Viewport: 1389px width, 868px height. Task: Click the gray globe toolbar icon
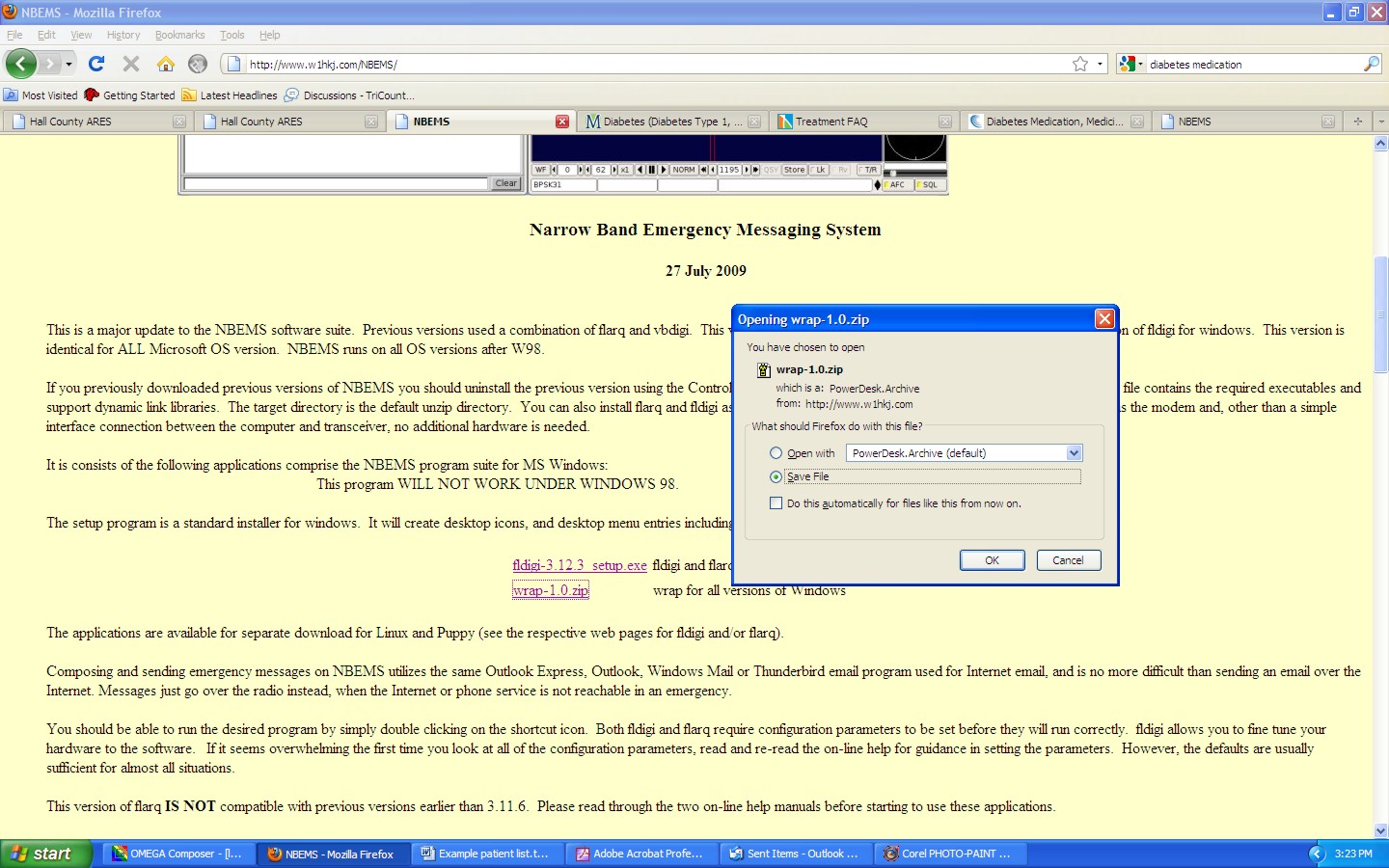pyautogui.click(x=198, y=64)
